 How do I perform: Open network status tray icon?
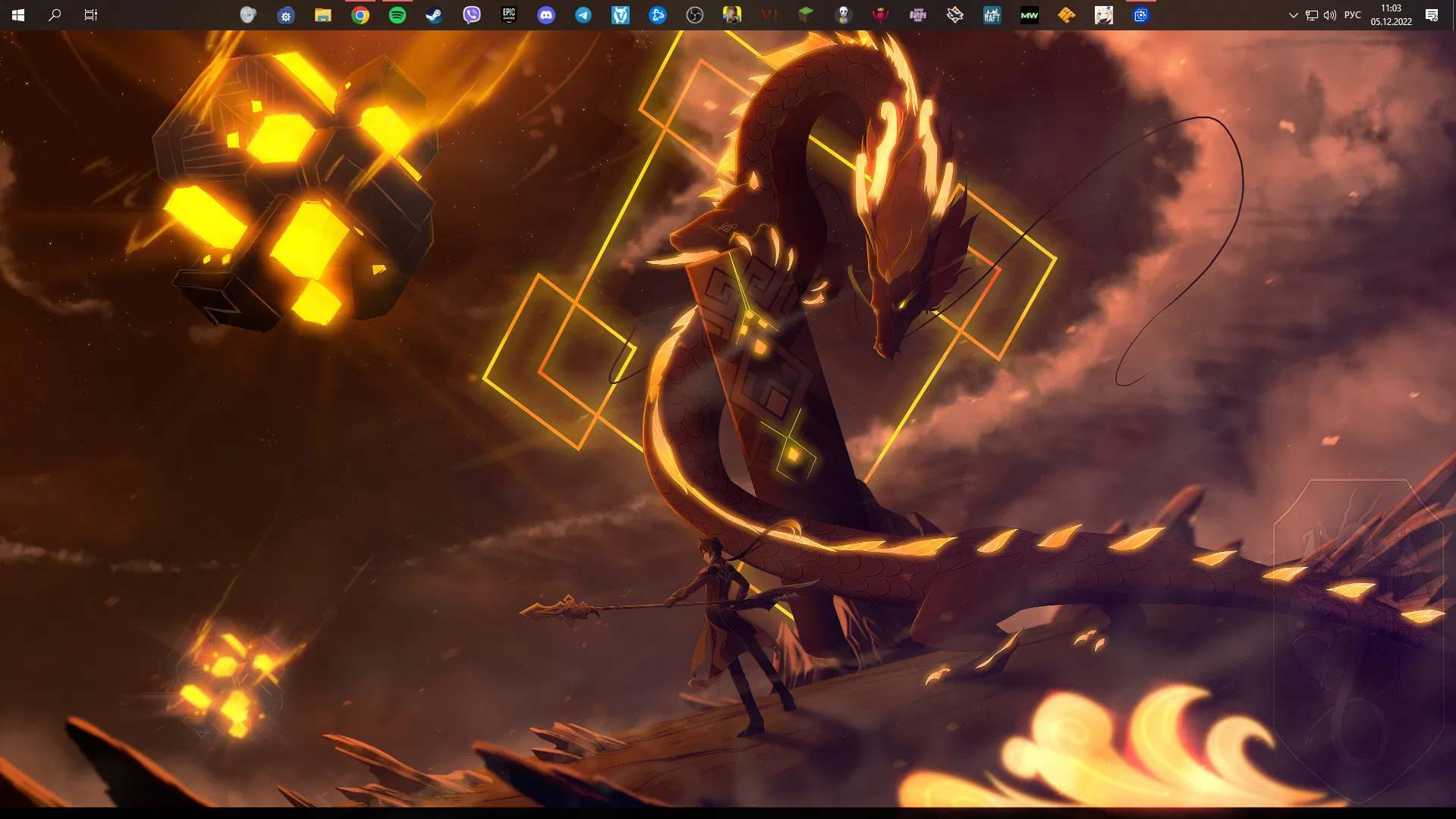point(1312,15)
